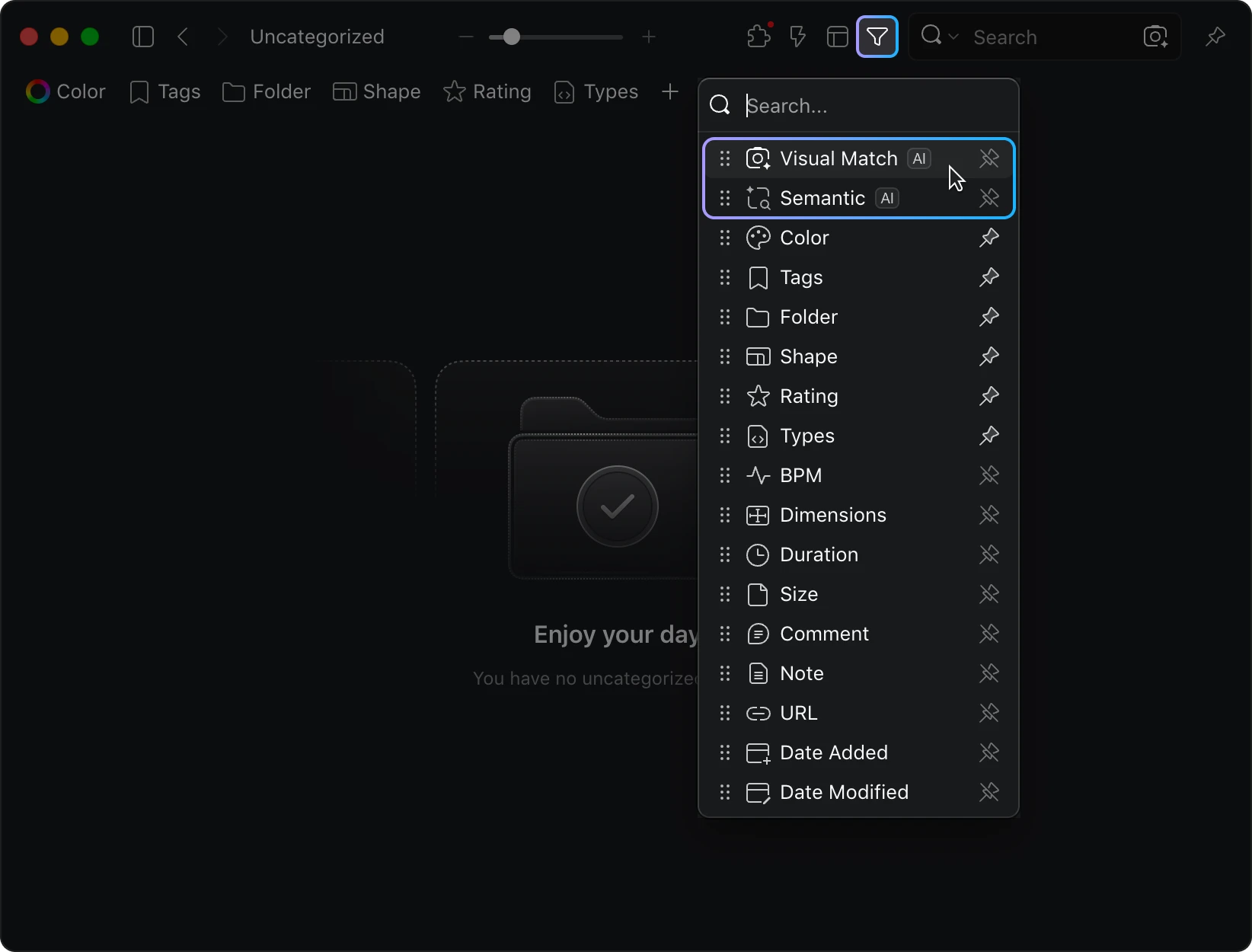Viewport: 1252px width, 952px height.
Task: Click the lightning bolt quick action icon
Action: coord(797,37)
